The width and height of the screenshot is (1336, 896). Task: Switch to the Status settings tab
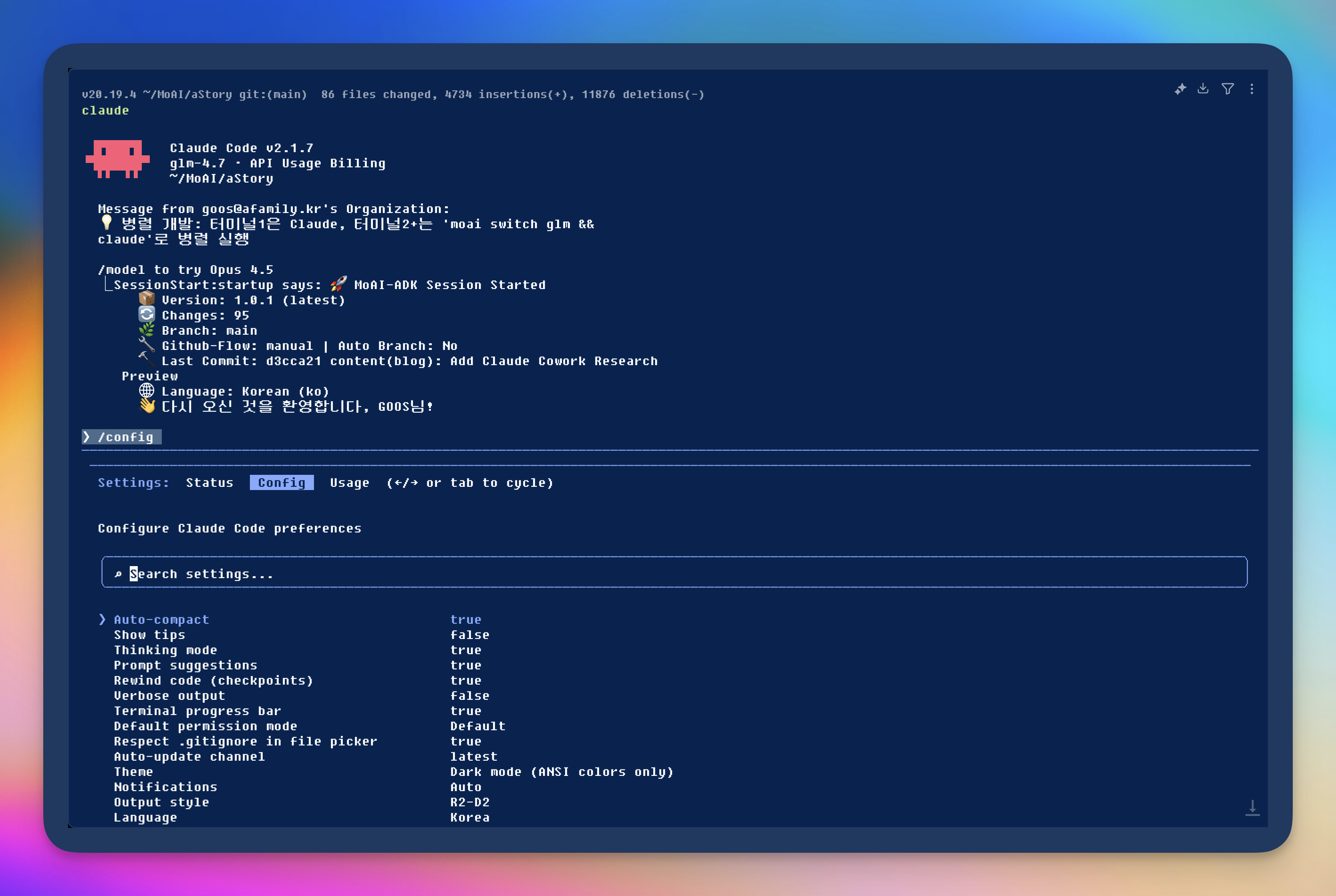209,483
